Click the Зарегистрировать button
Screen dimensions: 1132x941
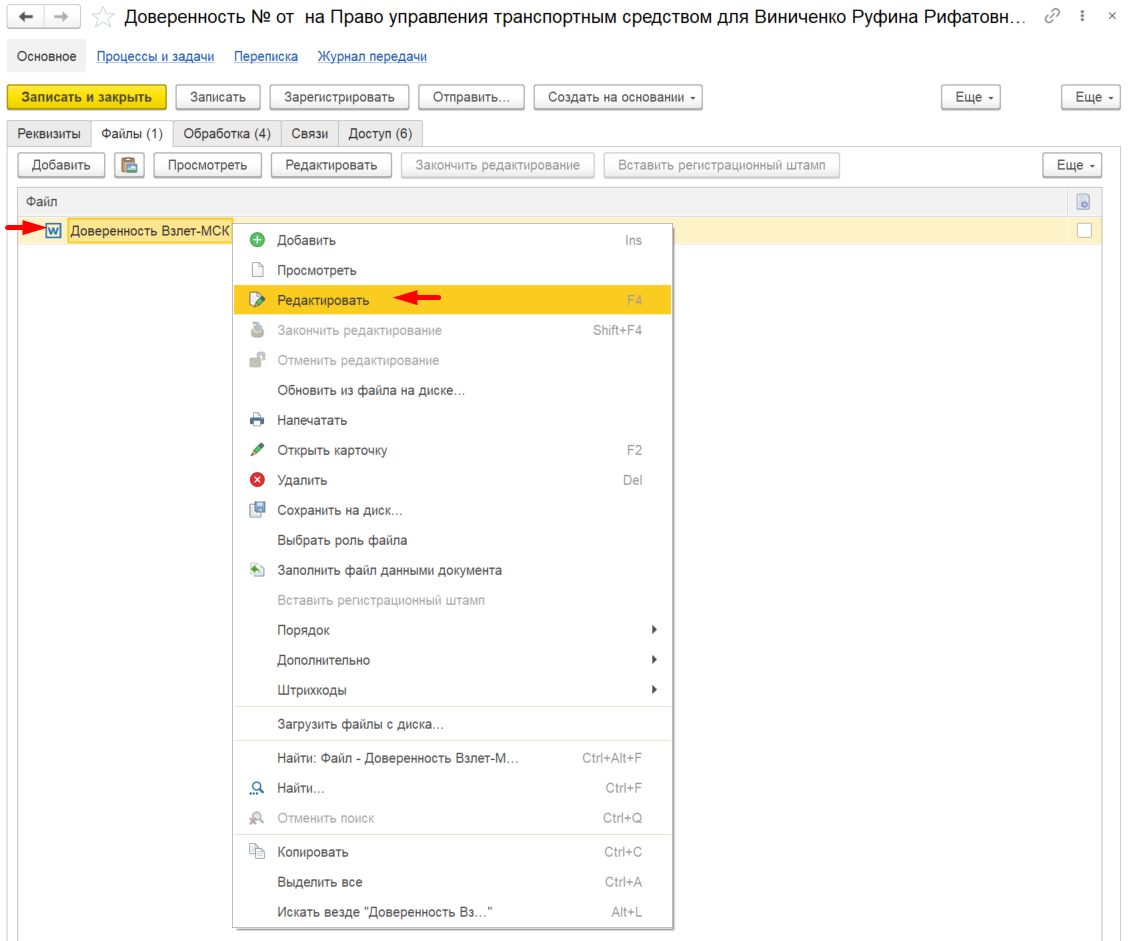tap(339, 97)
